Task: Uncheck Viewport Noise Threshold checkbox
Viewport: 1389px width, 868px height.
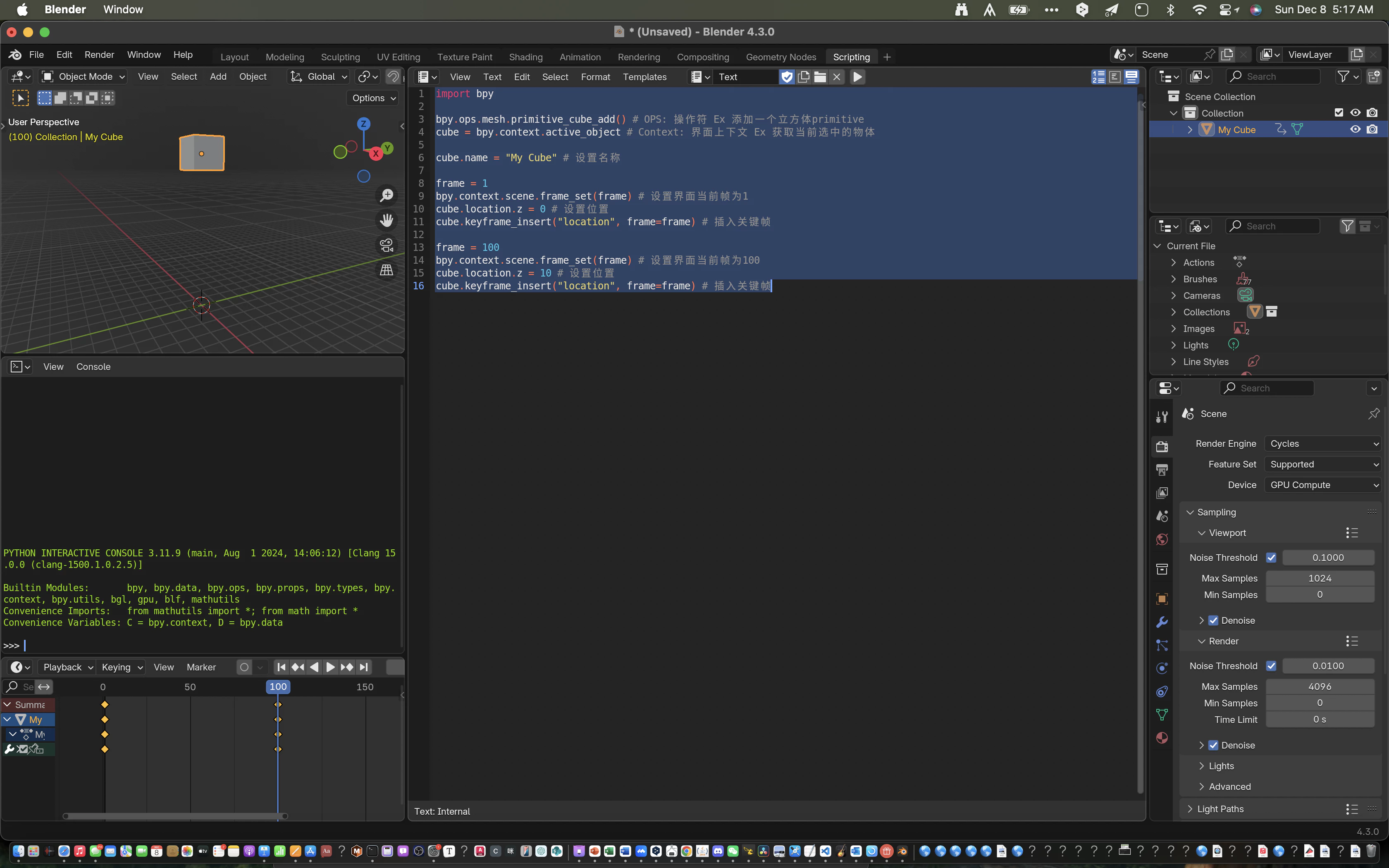Action: coord(1271,558)
